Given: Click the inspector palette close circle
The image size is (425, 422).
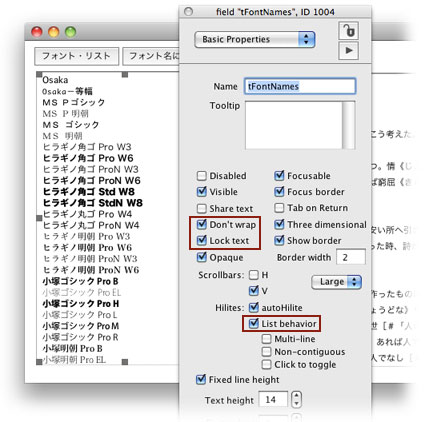Looking at the screenshot, I should coord(189,12).
